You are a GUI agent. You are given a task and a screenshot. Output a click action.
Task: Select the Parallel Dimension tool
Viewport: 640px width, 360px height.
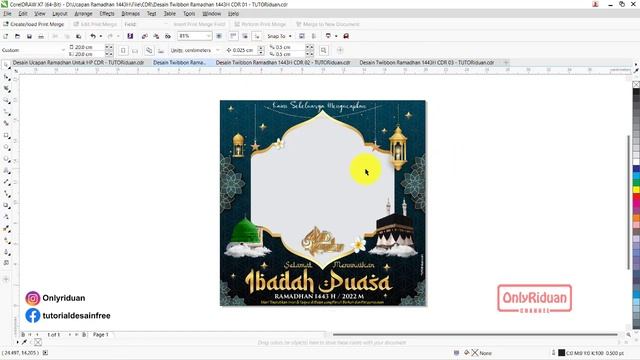[6, 182]
